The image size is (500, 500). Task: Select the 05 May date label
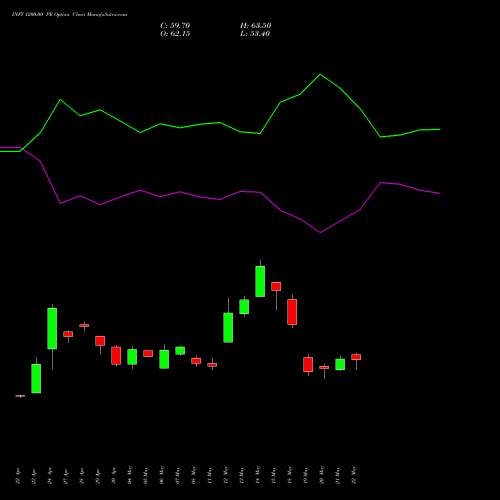click(146, 475)
